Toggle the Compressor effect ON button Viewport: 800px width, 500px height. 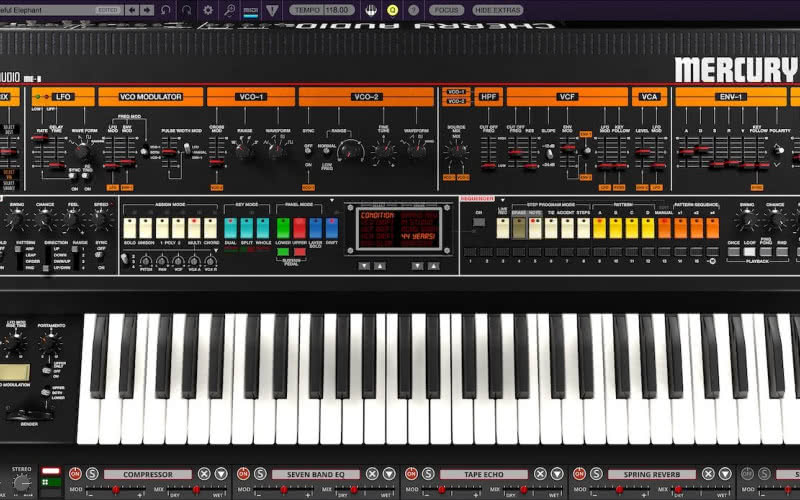[75, 473]
